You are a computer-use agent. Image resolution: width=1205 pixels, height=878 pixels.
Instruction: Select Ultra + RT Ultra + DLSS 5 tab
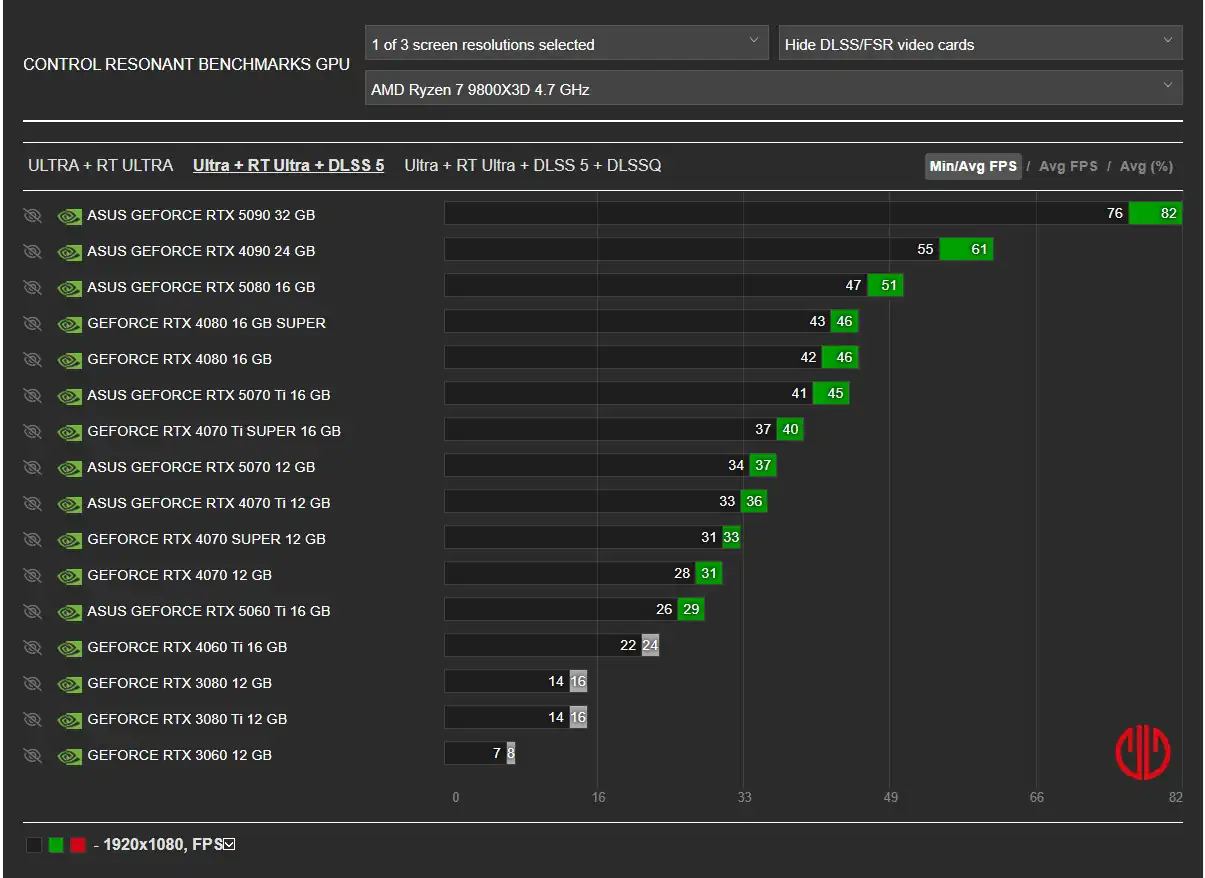[x=288, y=165]
